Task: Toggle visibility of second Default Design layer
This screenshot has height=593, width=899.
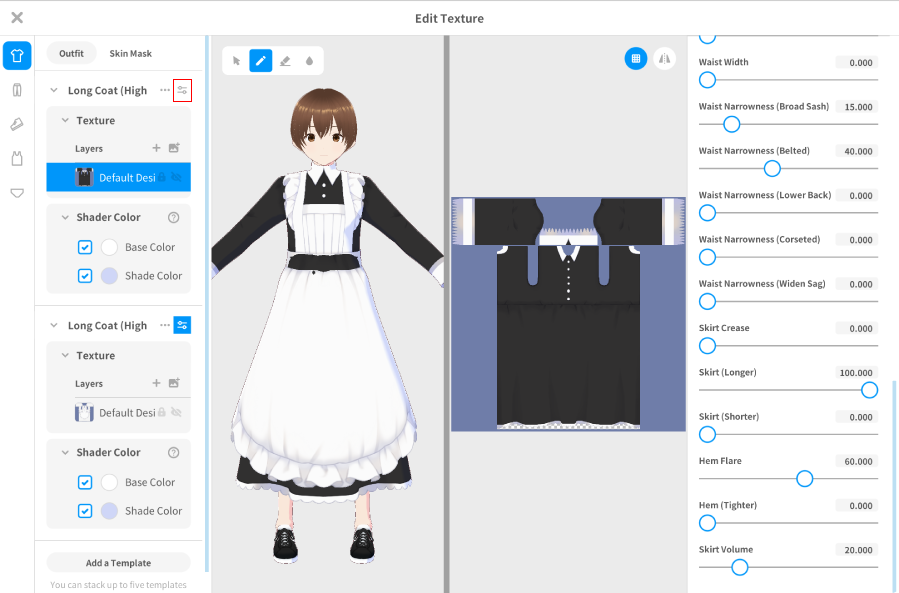Action: point(177,413)
